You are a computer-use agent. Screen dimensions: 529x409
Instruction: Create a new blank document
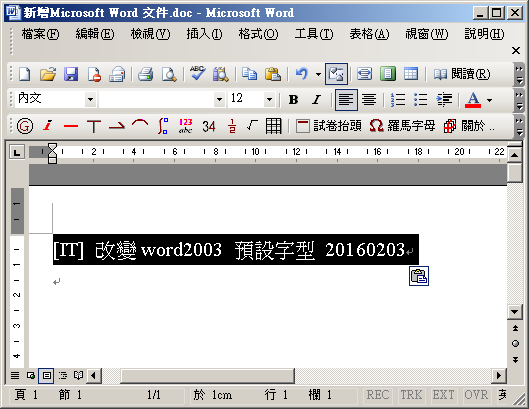coord(25,74)
